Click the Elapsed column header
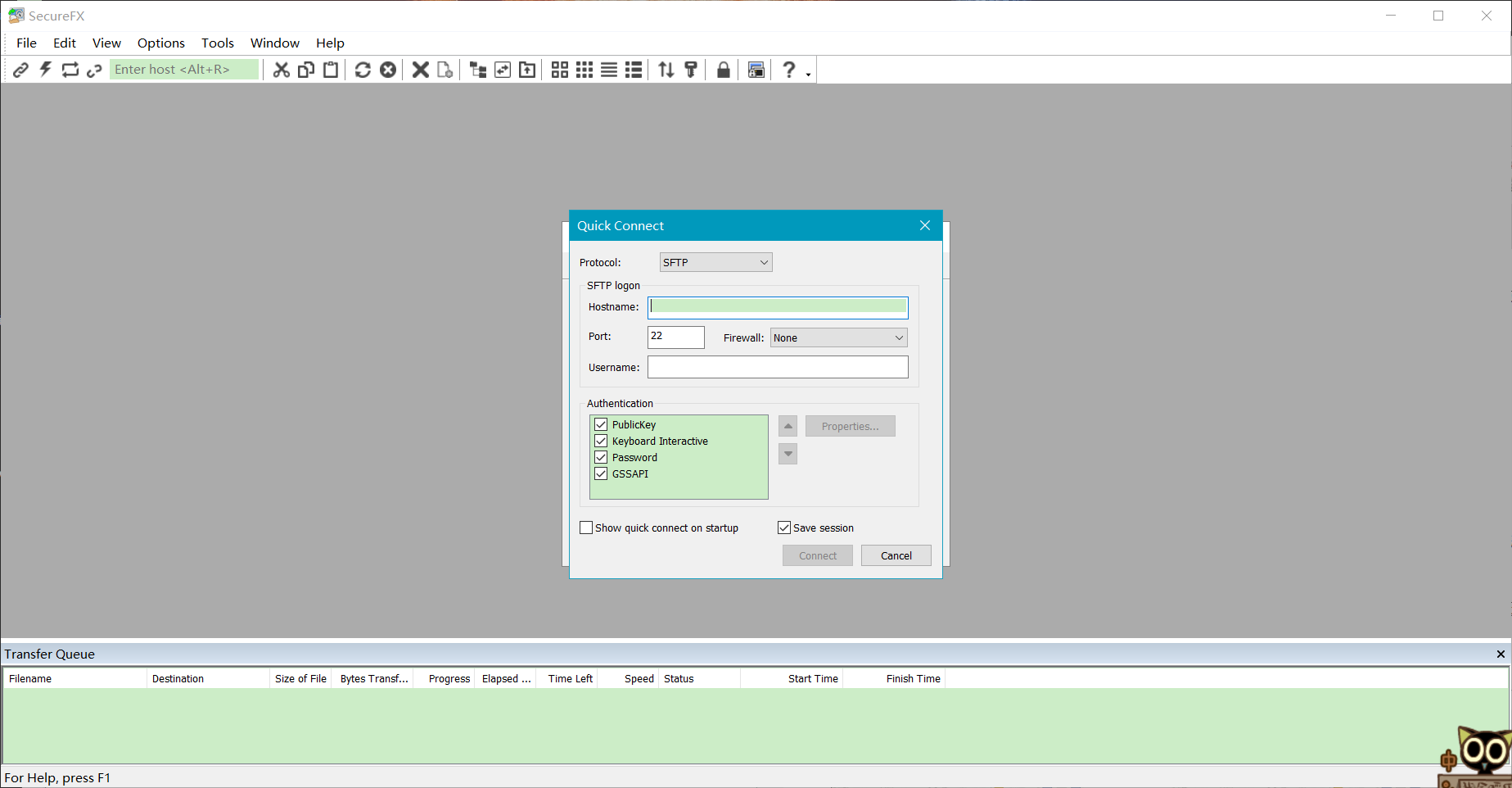The width and height of the screenshot is (1512, 788). [505, 678]
